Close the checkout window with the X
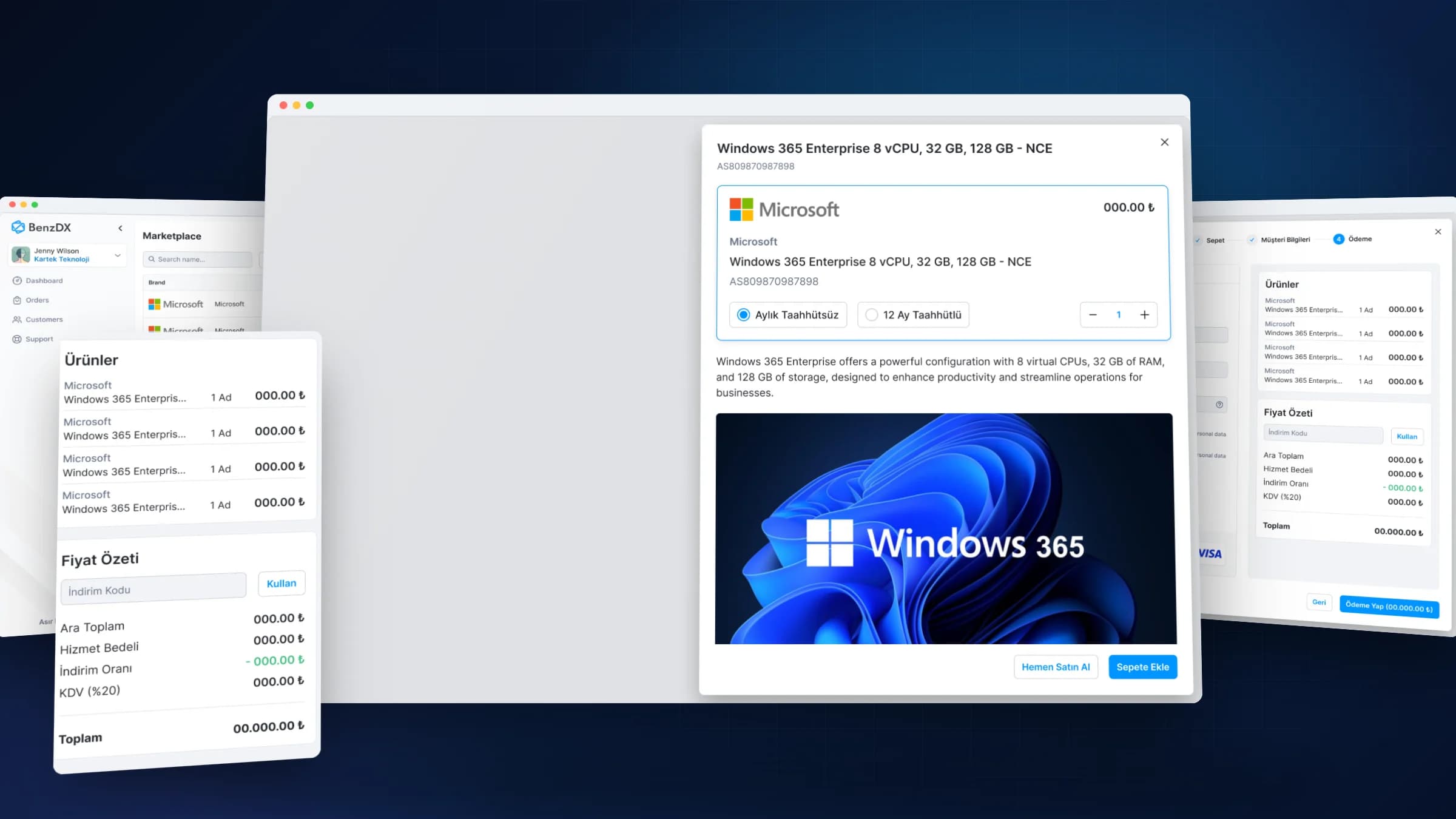Image resolution: width=1456 pixels, height=819 pixels. (x=1438, y=232)
